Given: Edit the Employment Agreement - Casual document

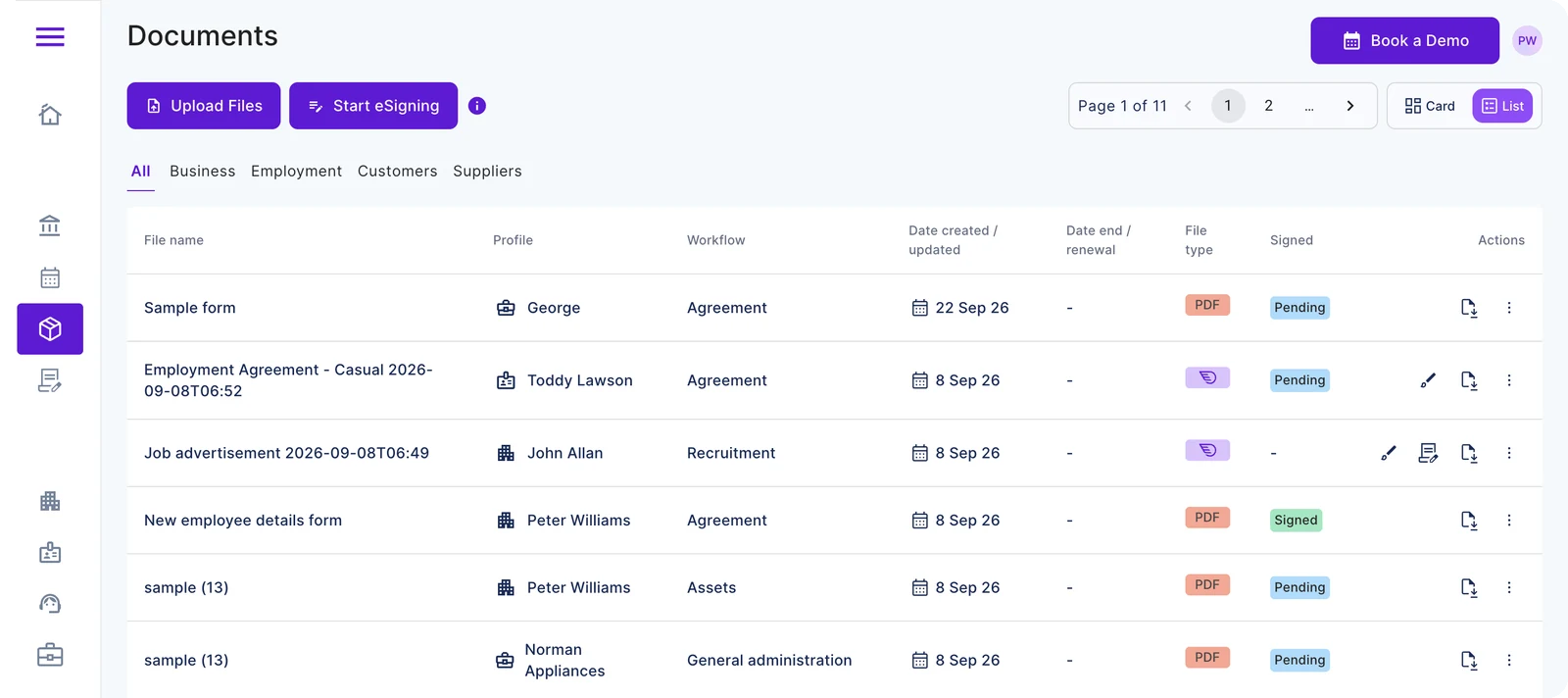Looking at the screenshot, I should coord(1428,380).
